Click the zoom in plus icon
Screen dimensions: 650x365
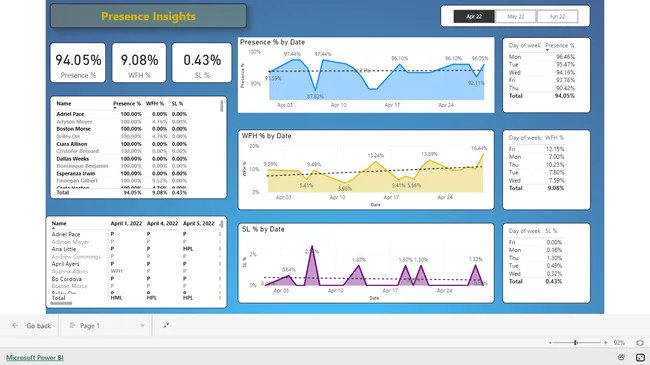(x=606, y=343)
